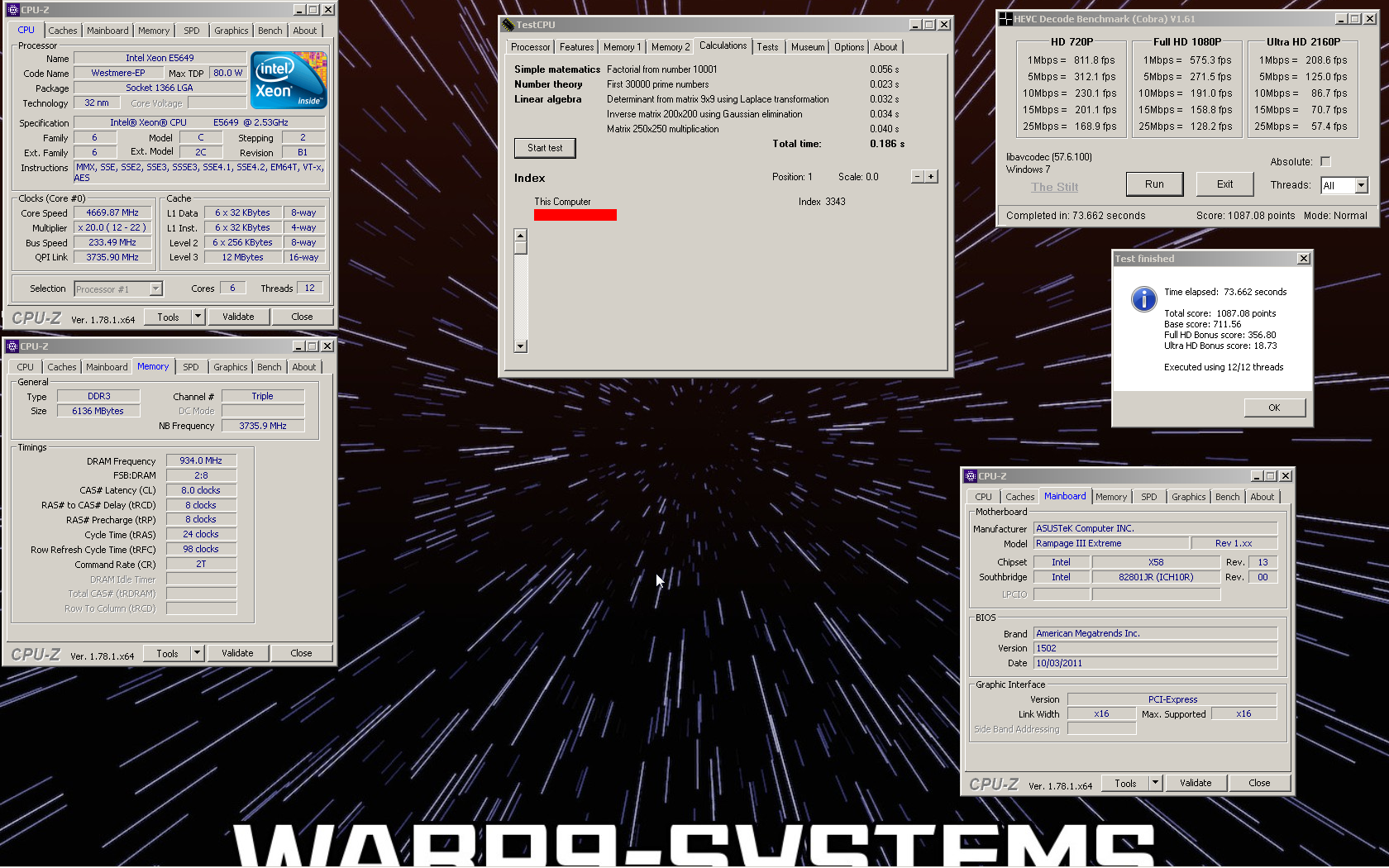Viewport: 1389px width, 868px height.
Task: Click the Instructions list field
Action: [199, 172]
